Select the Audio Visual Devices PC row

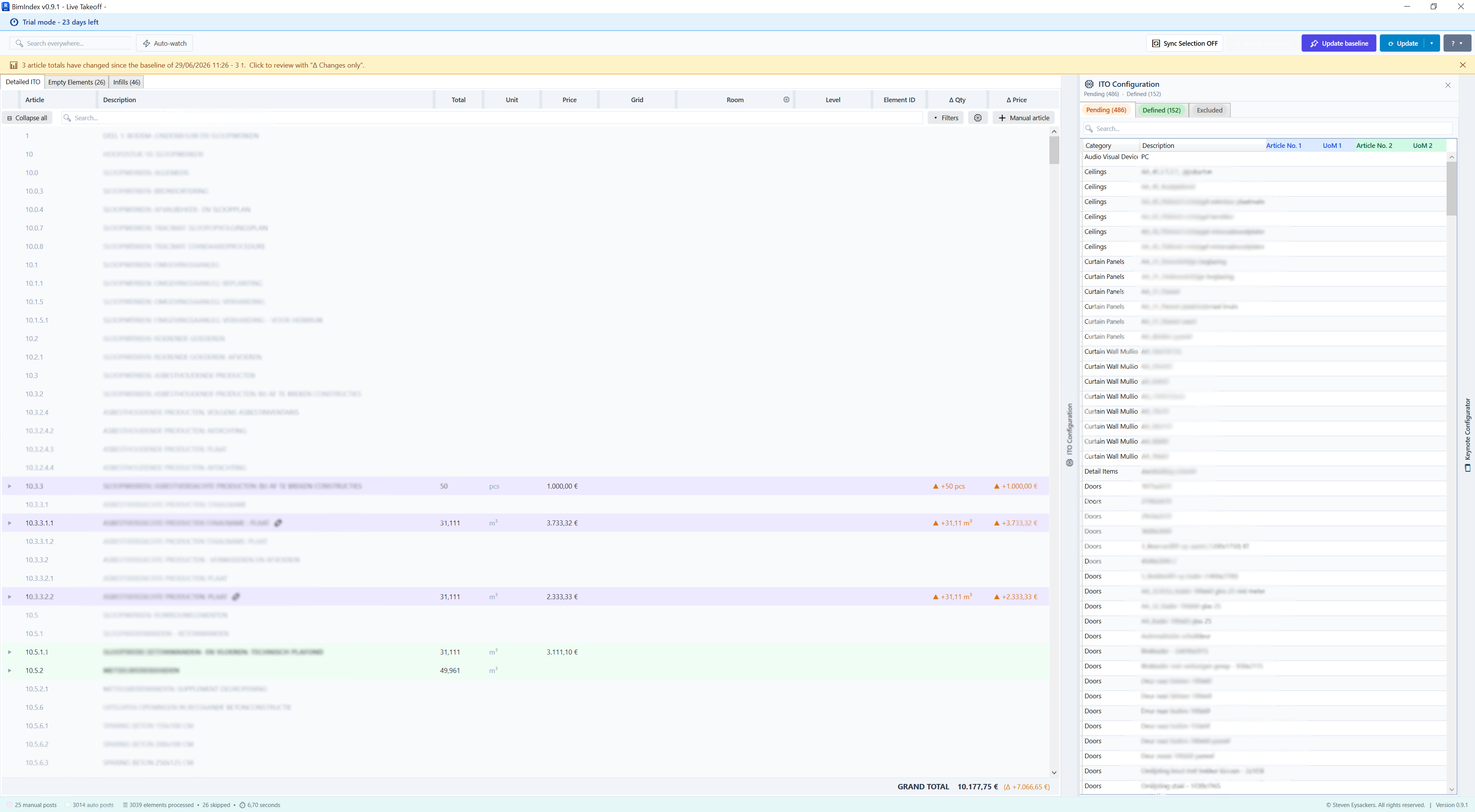pyautogui.click(x=1264, y=157)
